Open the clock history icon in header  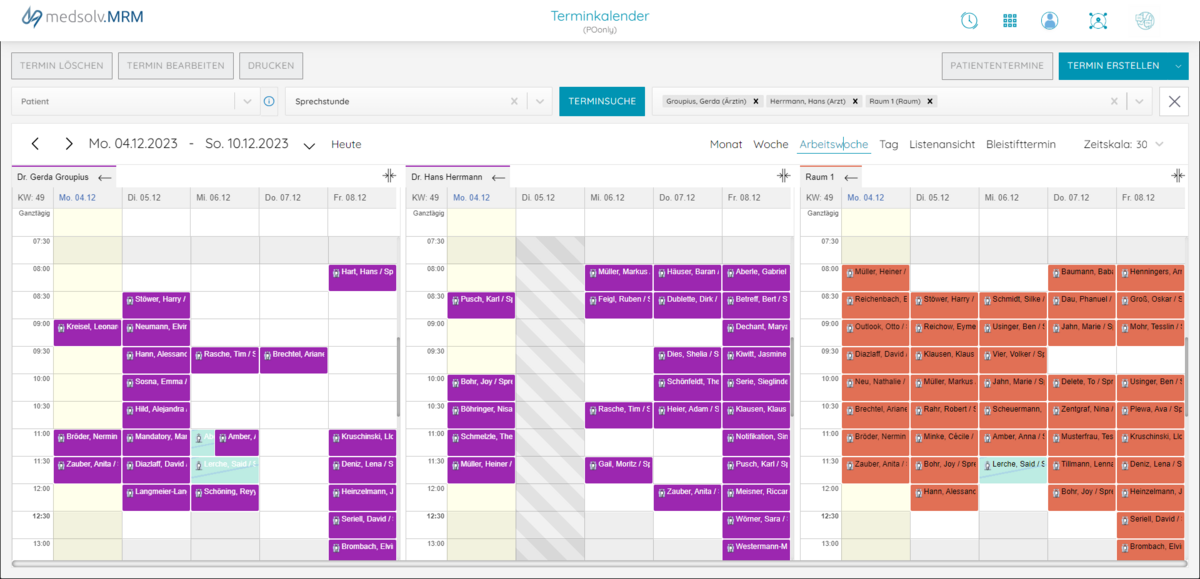tap(969, 21)
